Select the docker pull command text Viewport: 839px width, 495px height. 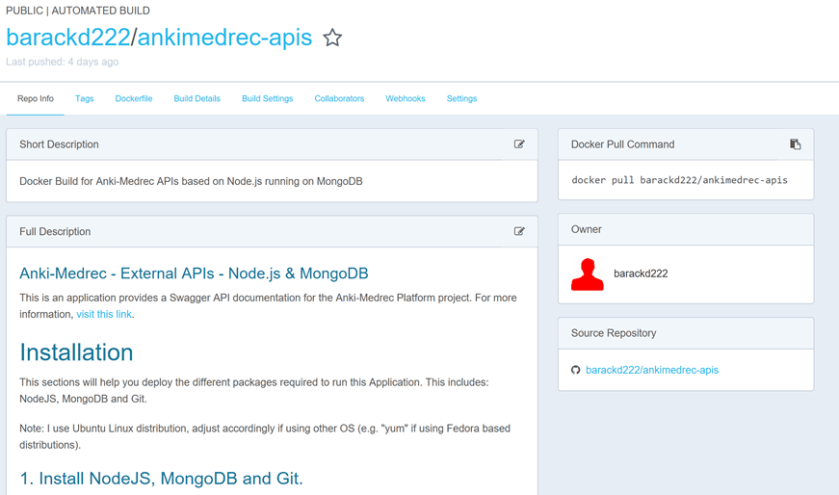pyautogui.click(x=679, y=180)
